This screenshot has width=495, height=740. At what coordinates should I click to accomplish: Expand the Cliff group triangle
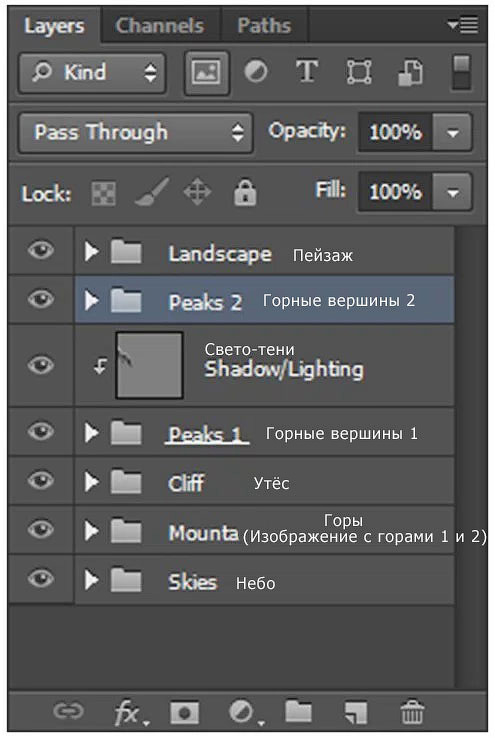point(92,482)
